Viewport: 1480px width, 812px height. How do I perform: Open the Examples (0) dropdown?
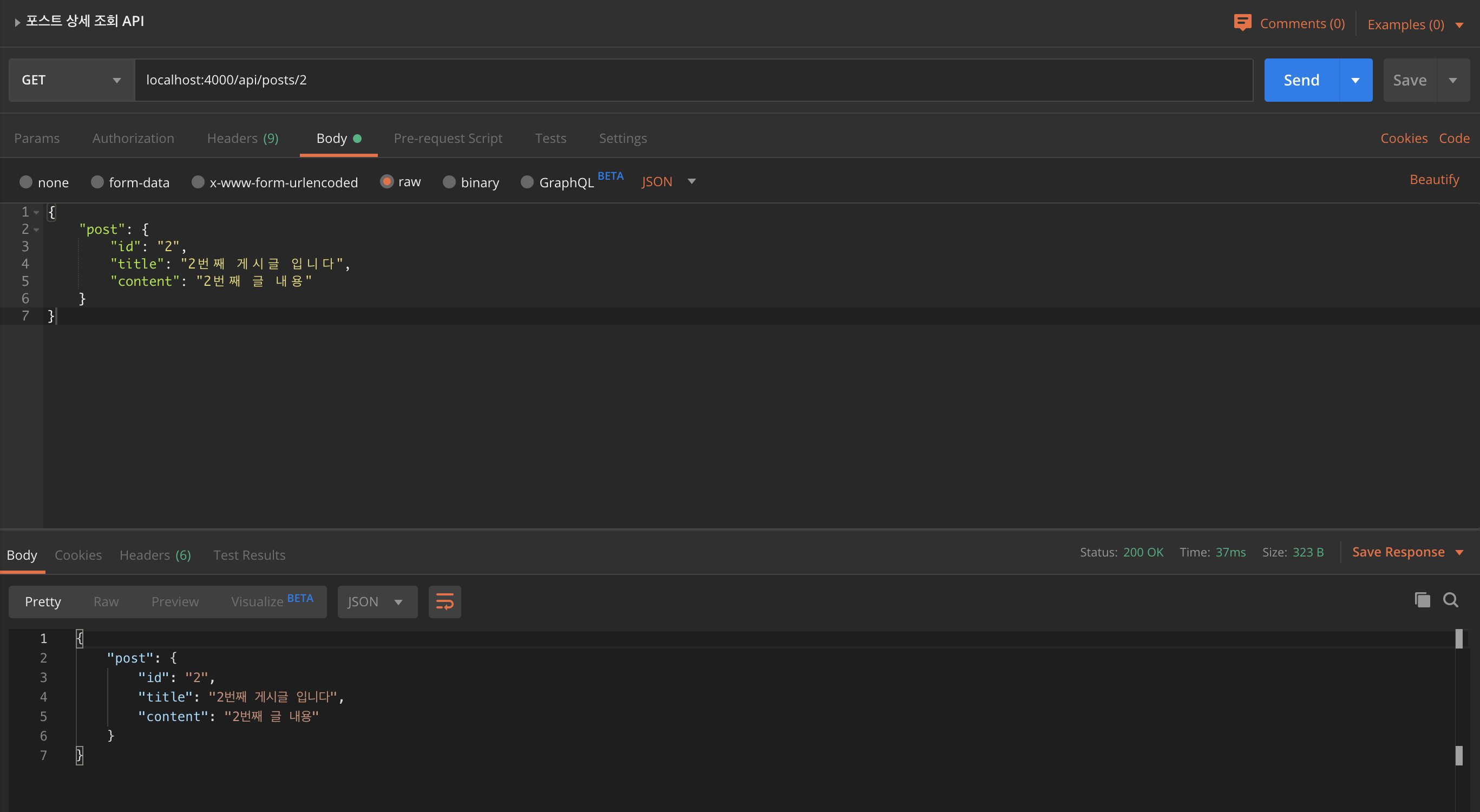1415,24
